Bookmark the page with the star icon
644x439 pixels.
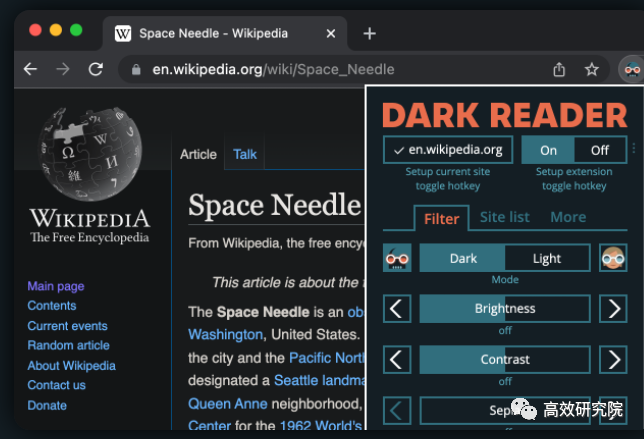pyautogui.click(x=591, y=69)
